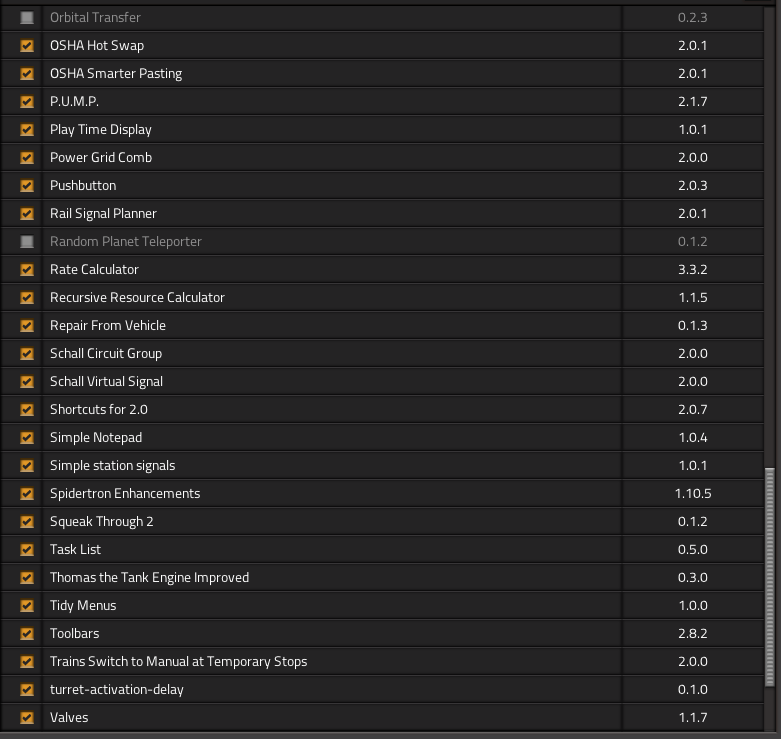Select the Schall Circuit Group name
The height and width of the screenshot is (739, 781).
tap(106, 354)
